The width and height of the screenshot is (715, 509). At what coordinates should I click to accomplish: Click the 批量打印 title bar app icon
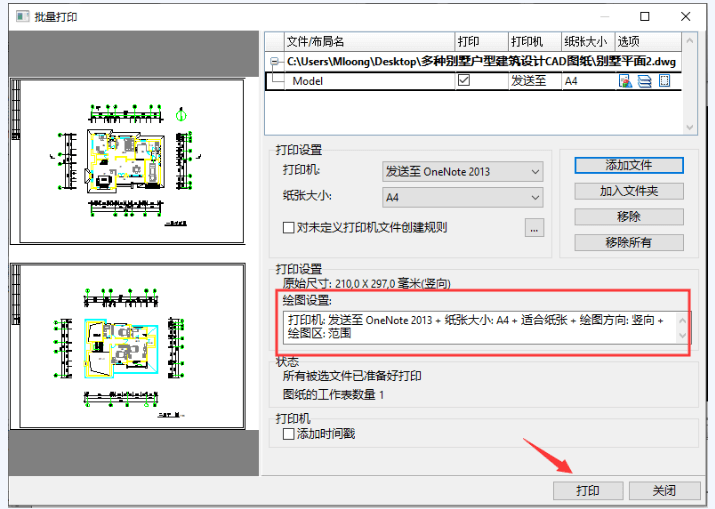(x=22, y=17)
